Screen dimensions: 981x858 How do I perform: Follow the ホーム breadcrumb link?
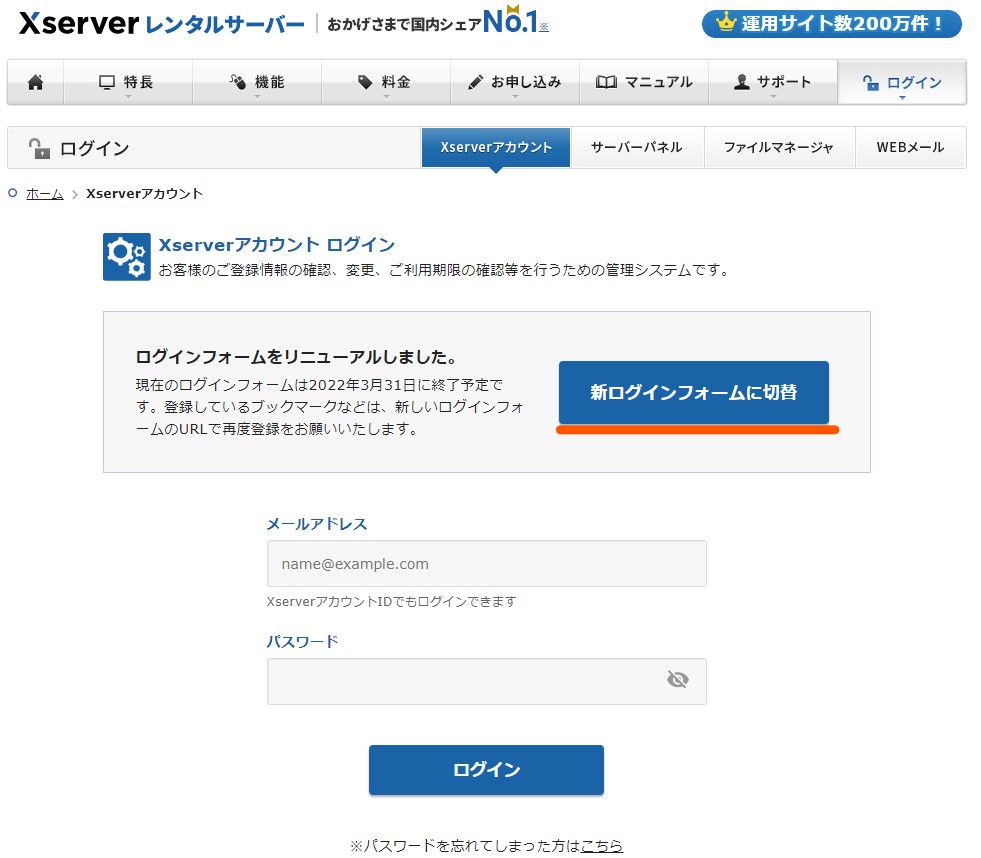(44, 194)
